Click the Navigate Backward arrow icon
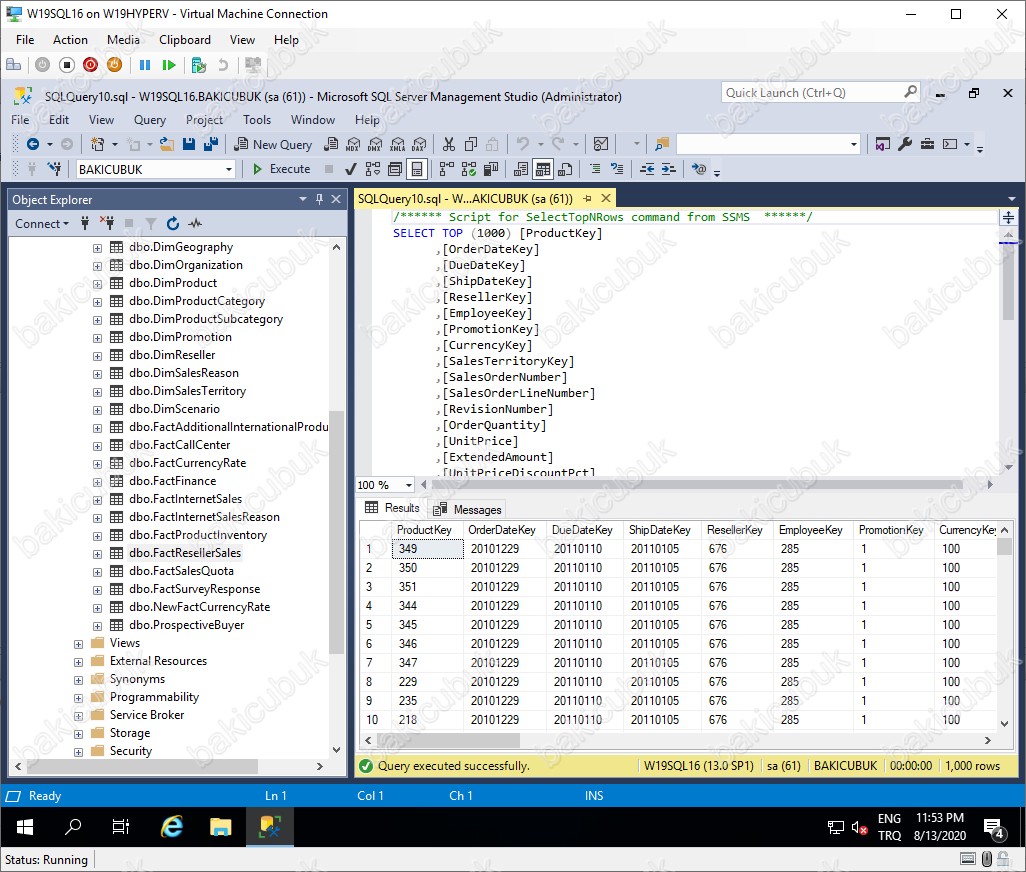Image resolution: width=1026 pixels, height=872 pixels. [33, 145]
